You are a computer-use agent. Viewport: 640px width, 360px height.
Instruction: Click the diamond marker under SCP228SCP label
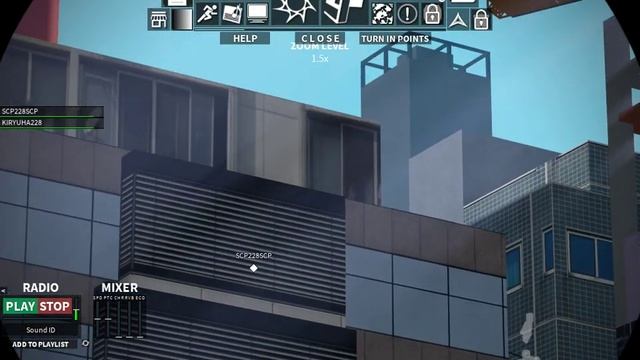click(253, 268)
